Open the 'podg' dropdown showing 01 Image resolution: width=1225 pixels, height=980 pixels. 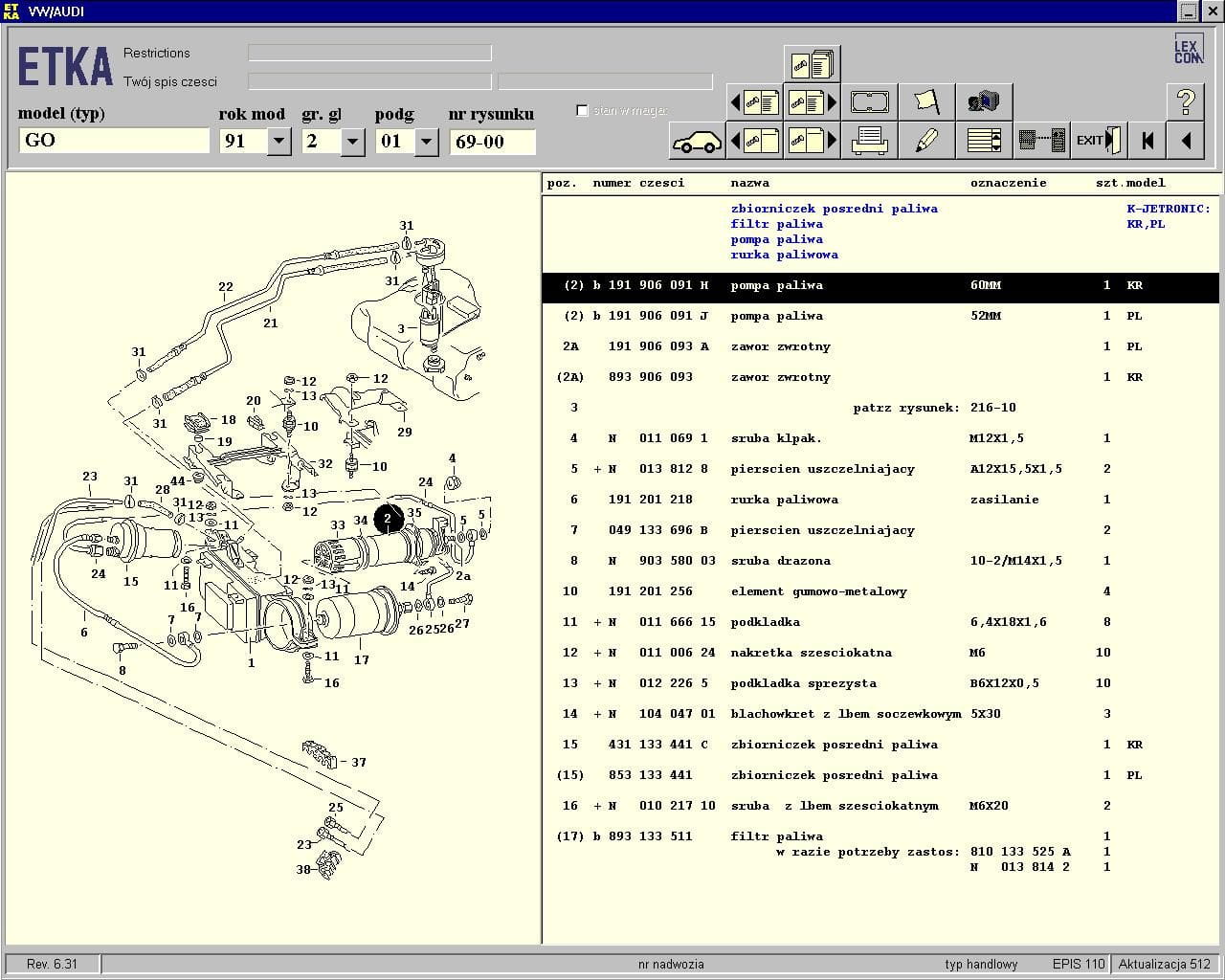coord(426,142)
